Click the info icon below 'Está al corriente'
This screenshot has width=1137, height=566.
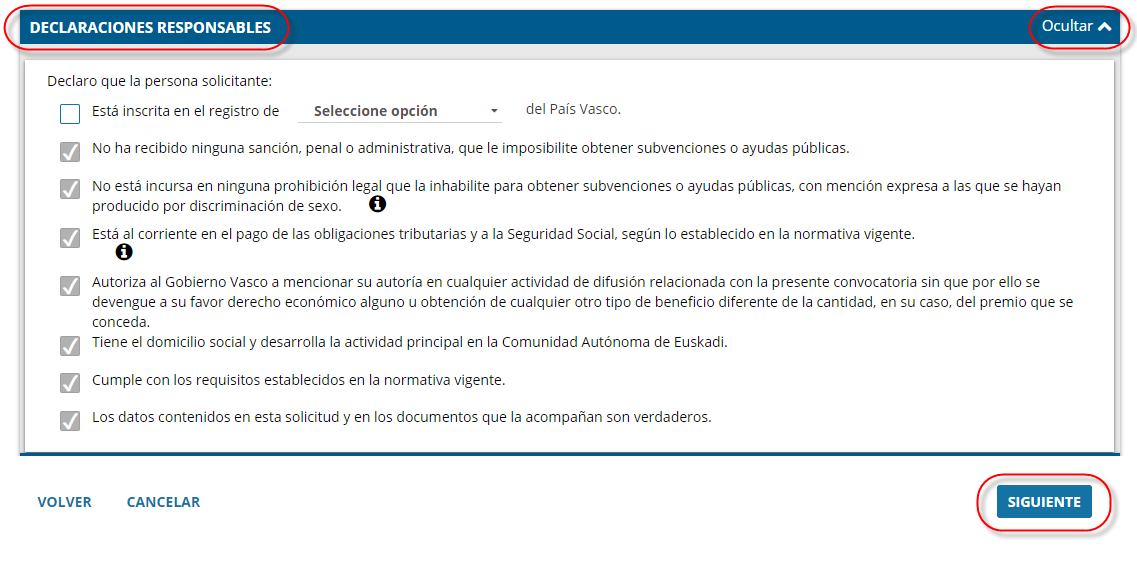point(124,252)
